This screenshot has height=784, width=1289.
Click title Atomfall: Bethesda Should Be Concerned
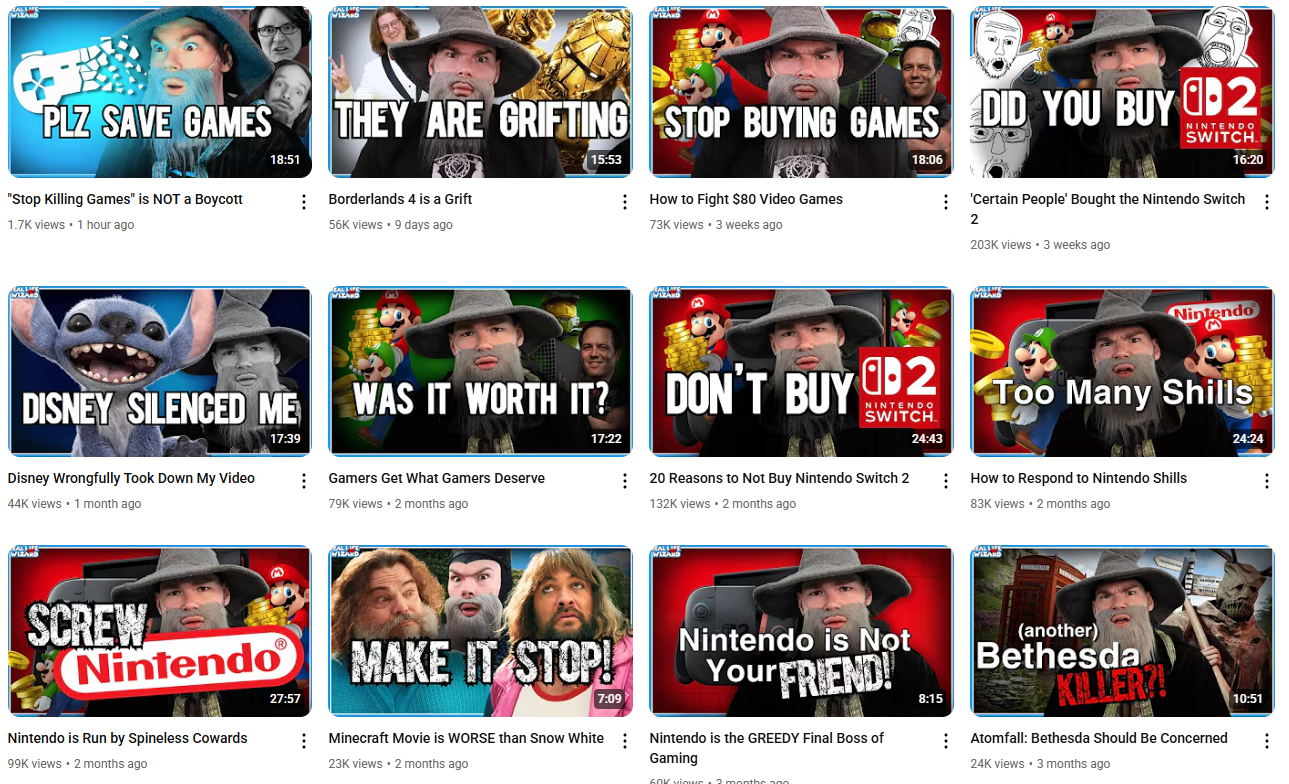[x=1099, y=738]
